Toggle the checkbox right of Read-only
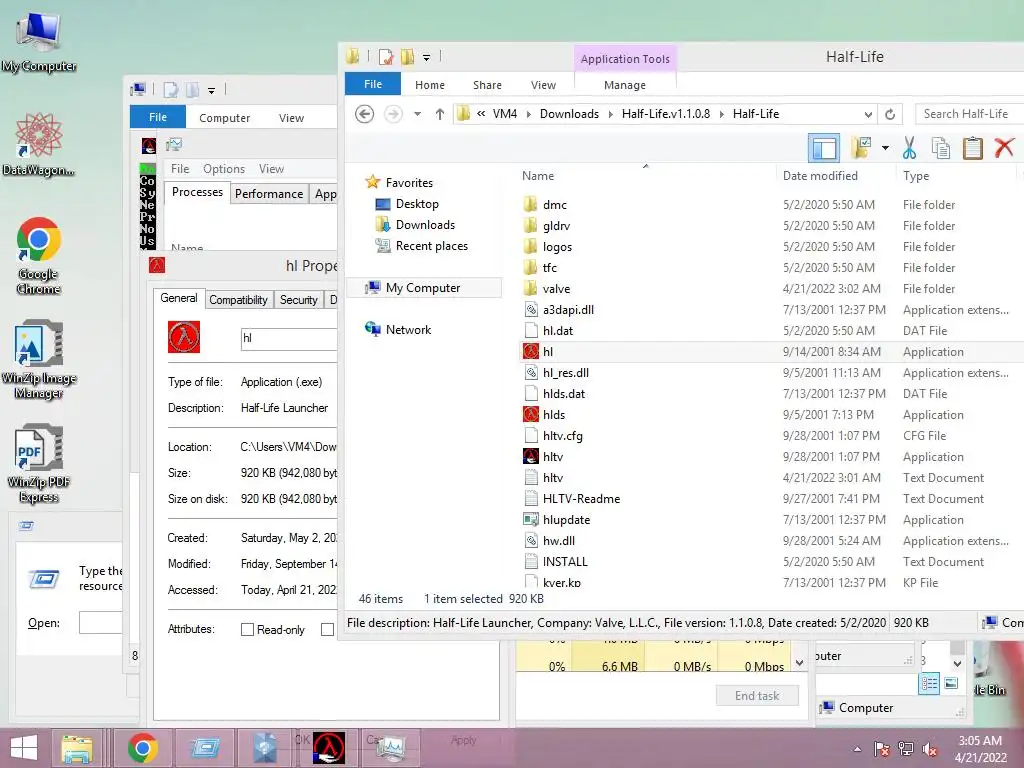This screenshot has height=768, width=1024. pyautogui.click(x=327, y=630)
